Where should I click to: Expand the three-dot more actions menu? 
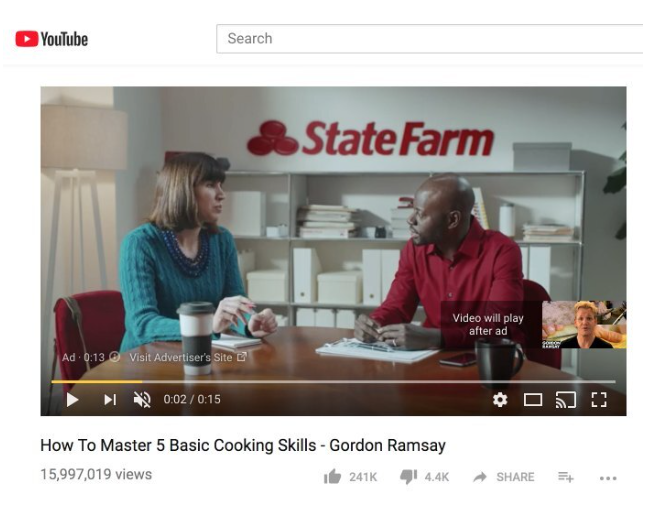coord(608,478)
